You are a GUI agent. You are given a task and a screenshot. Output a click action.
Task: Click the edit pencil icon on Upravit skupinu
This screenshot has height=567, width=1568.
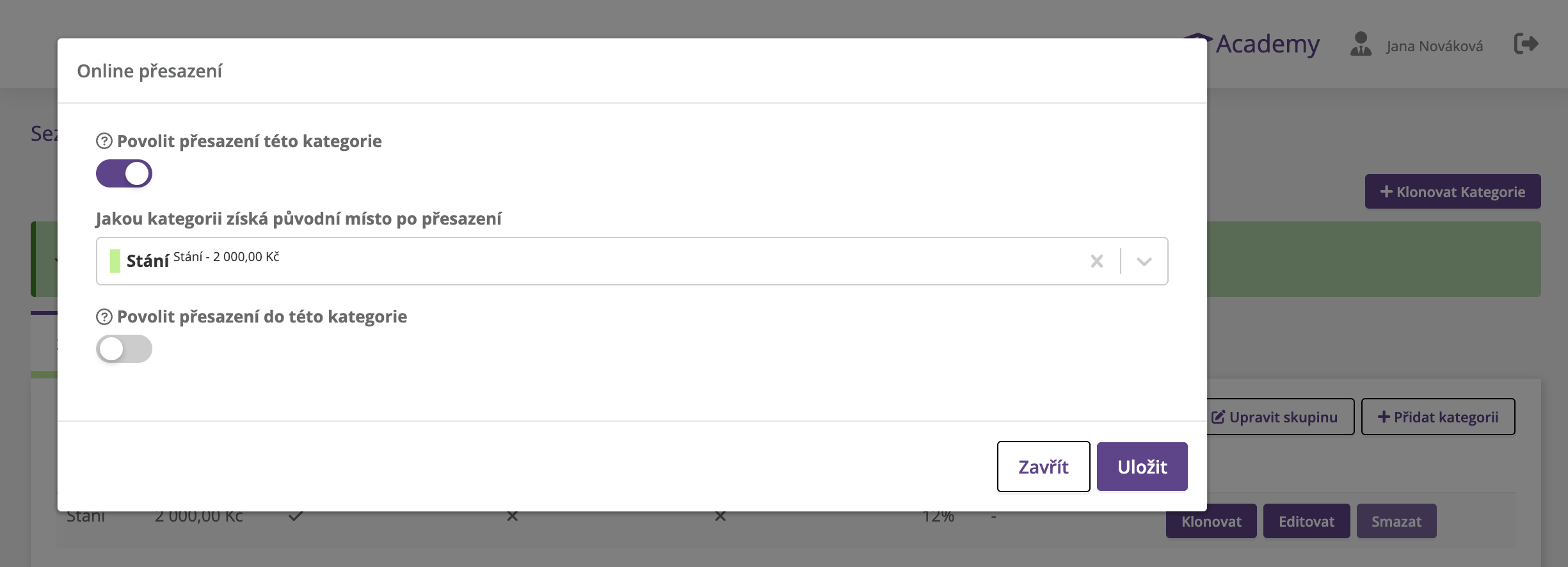[x=1218, y=417]
